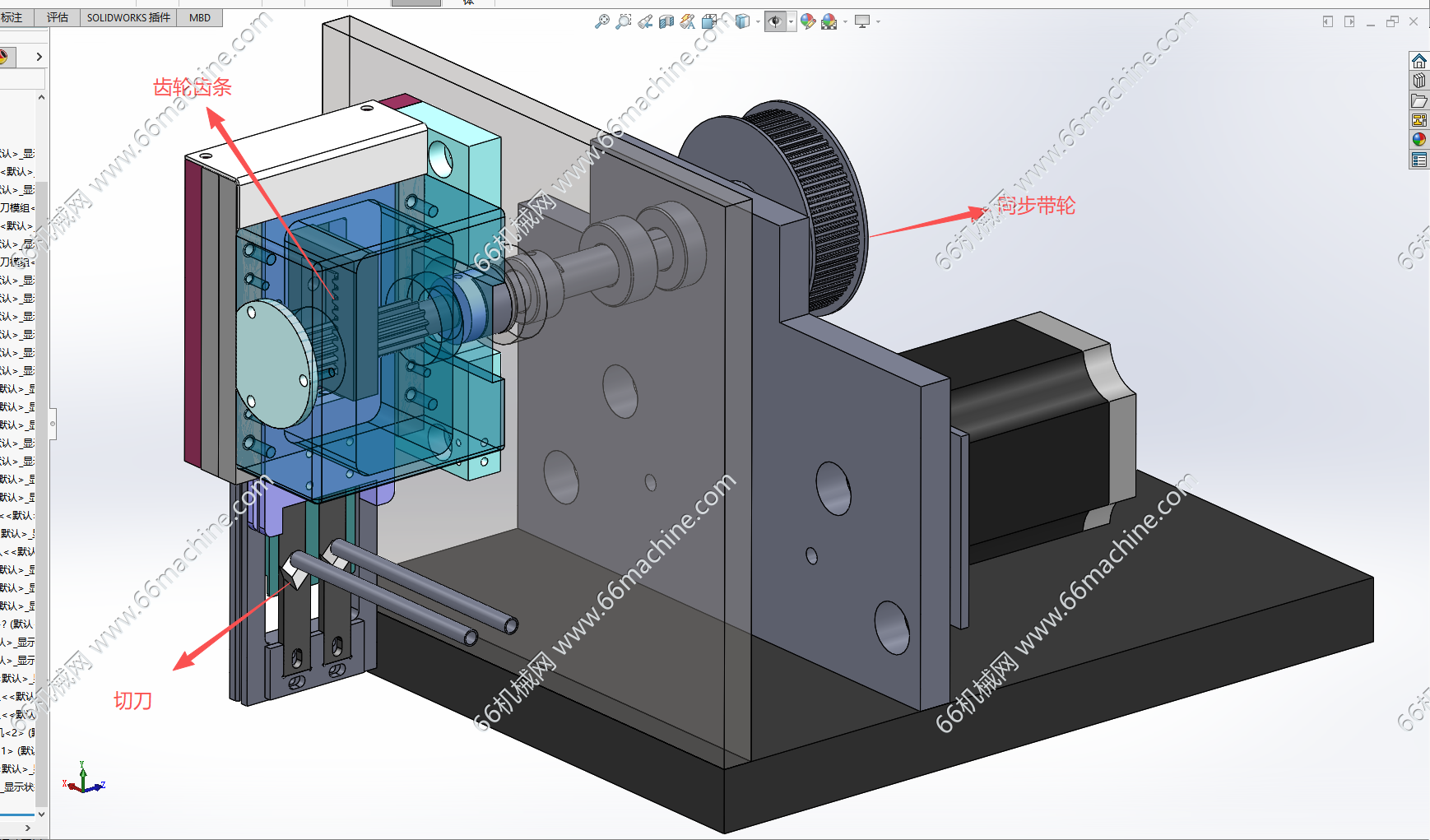This screenshot has width=1430, height=840.
Task: Click the expand-right panel window icon
Action: [1349, 21]
